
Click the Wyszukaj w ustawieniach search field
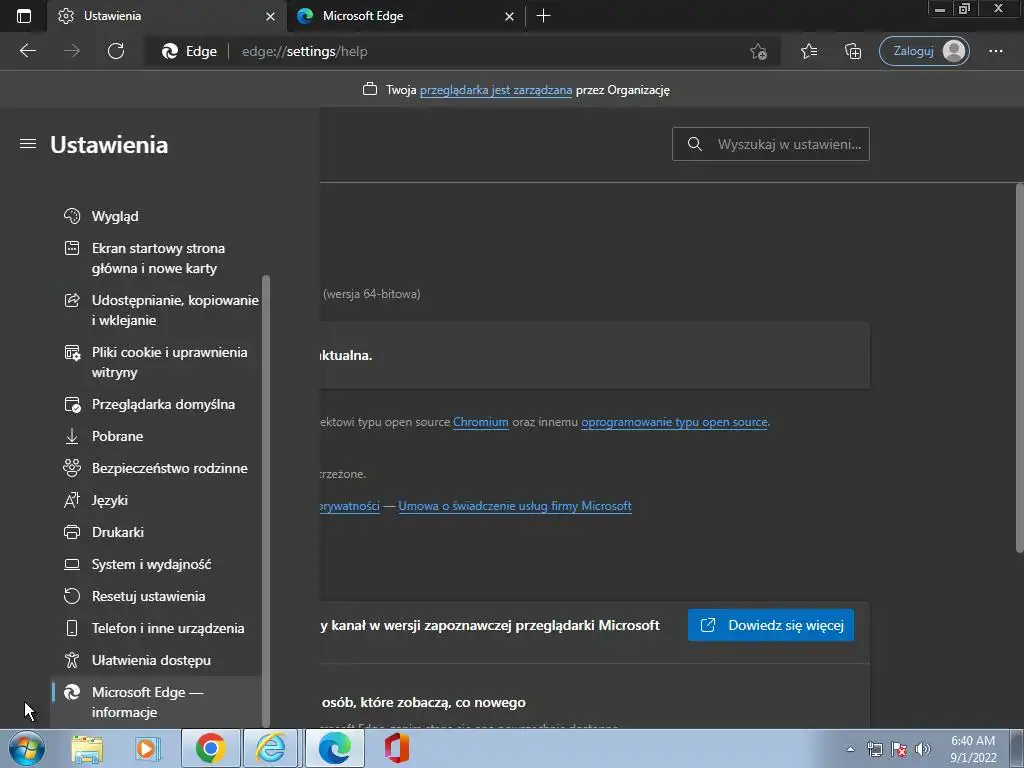pyautogui.click(x=771, y=144)
